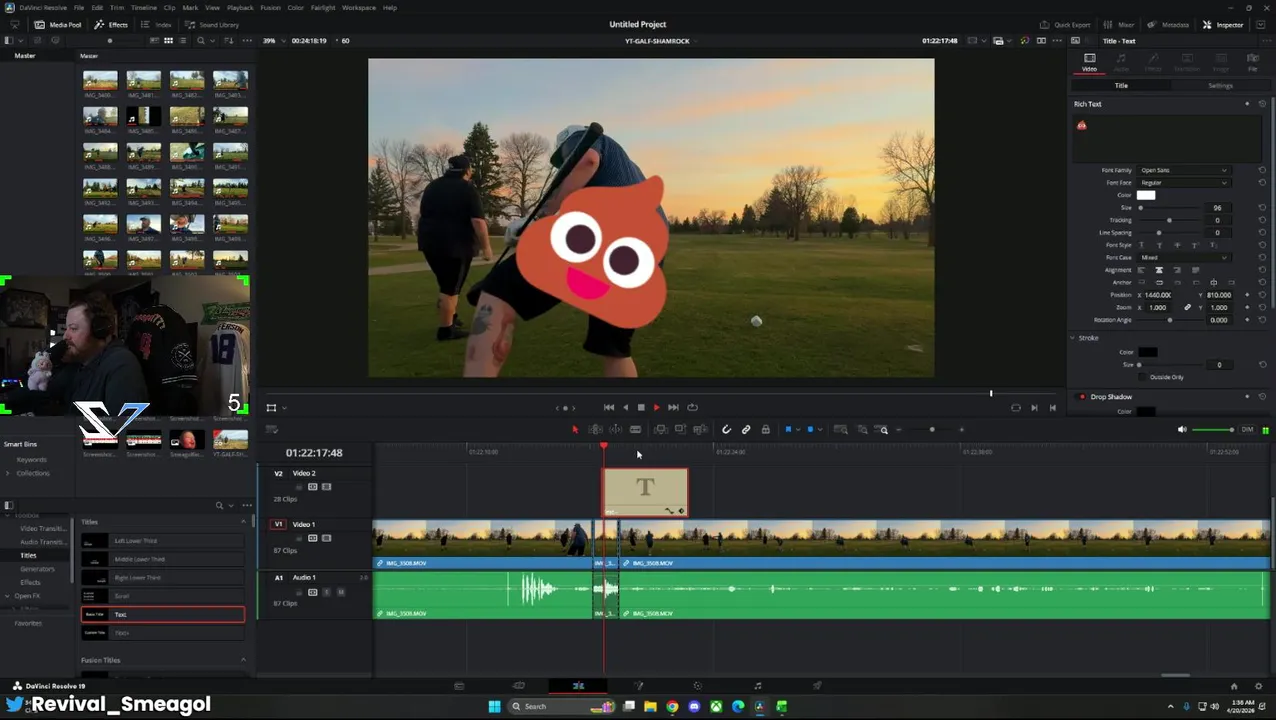Select the Text title effect

click(163, 615)
